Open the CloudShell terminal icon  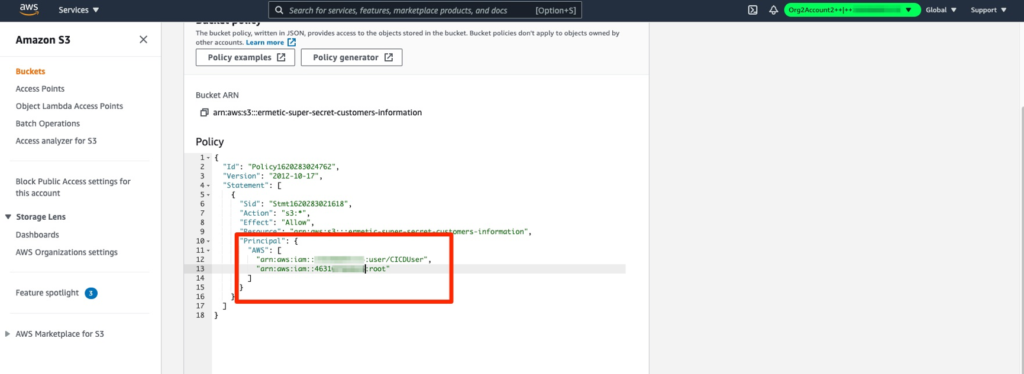(752, 10)
